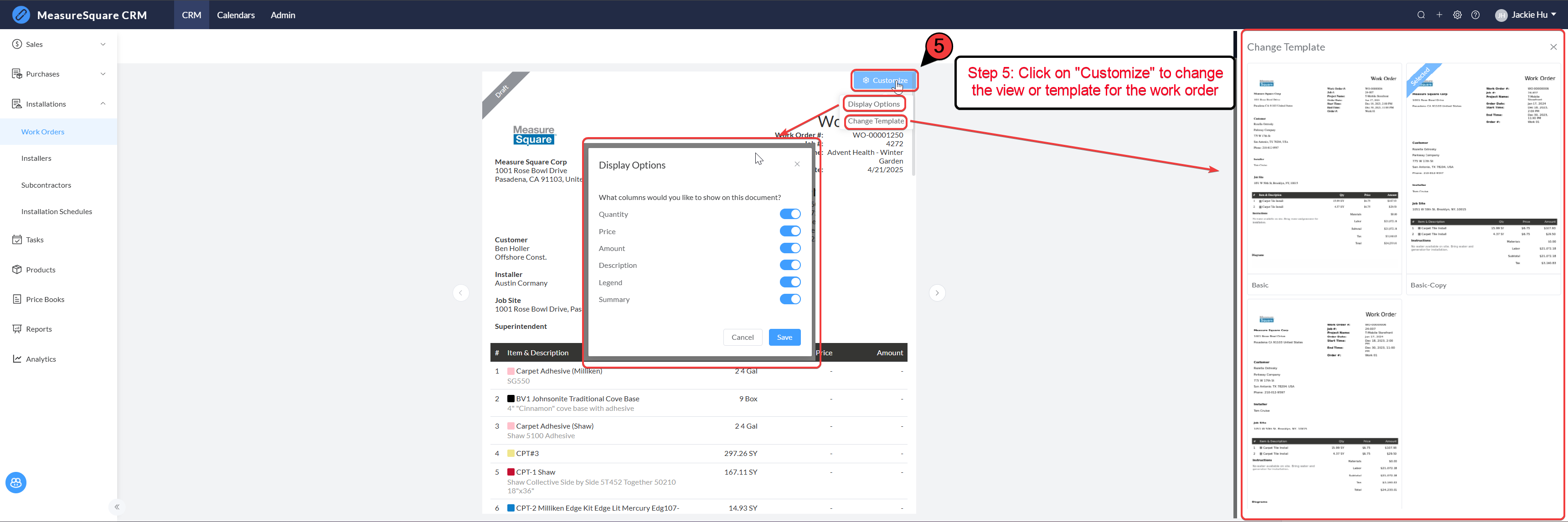Turn off the Summary column switch
Screen dimensions: 1568x522
(790, 299)
